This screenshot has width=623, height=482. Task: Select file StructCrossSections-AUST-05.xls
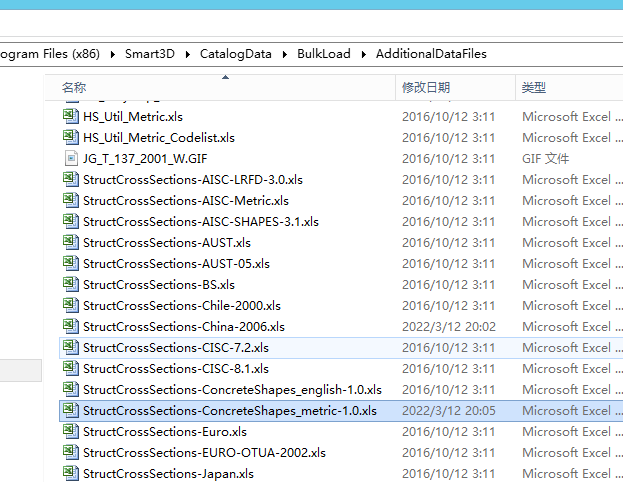[176, 264]
